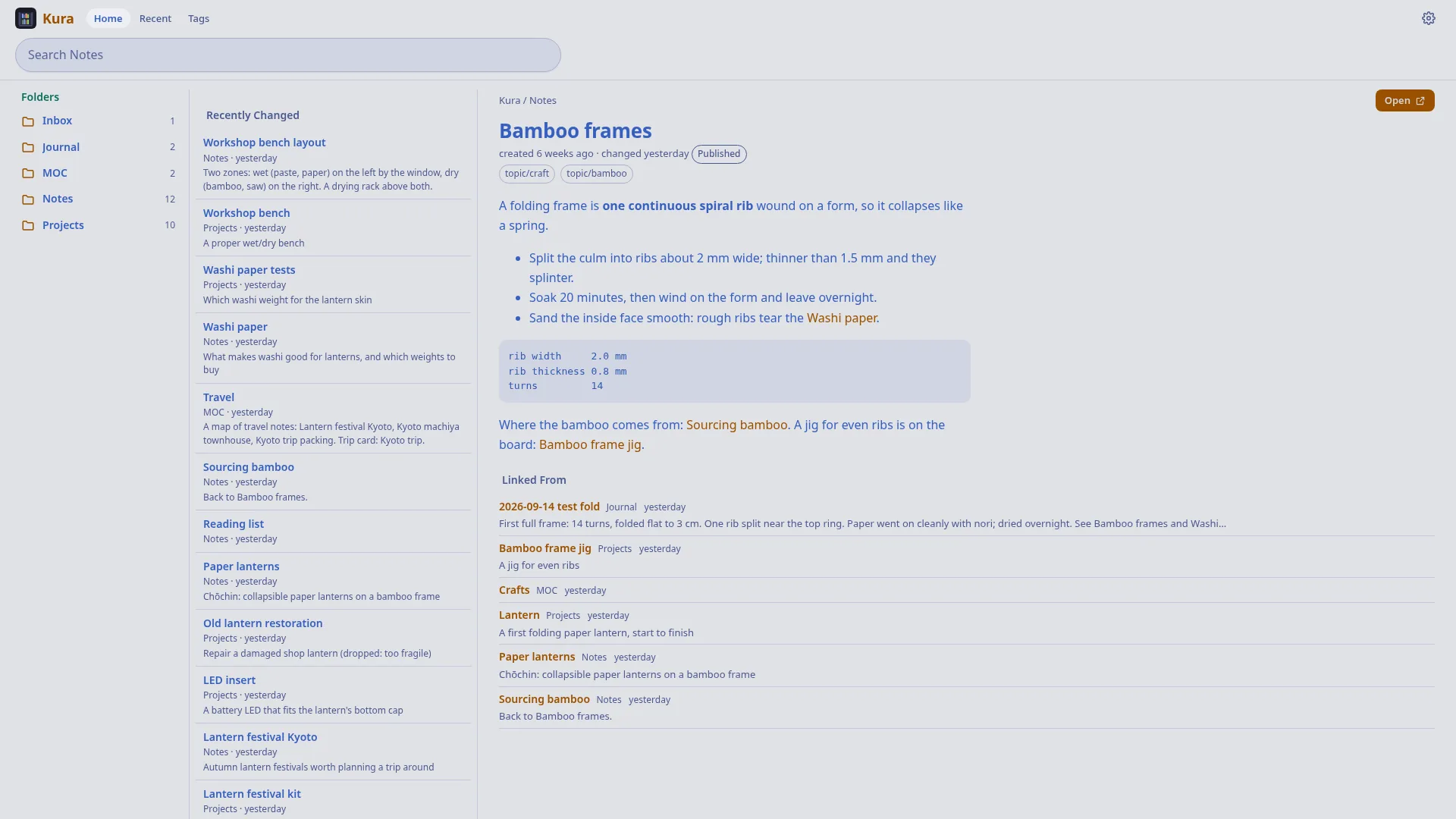
Task: Open 2026-09-14 test fold backlink
Action: click(x=549, y=507)
